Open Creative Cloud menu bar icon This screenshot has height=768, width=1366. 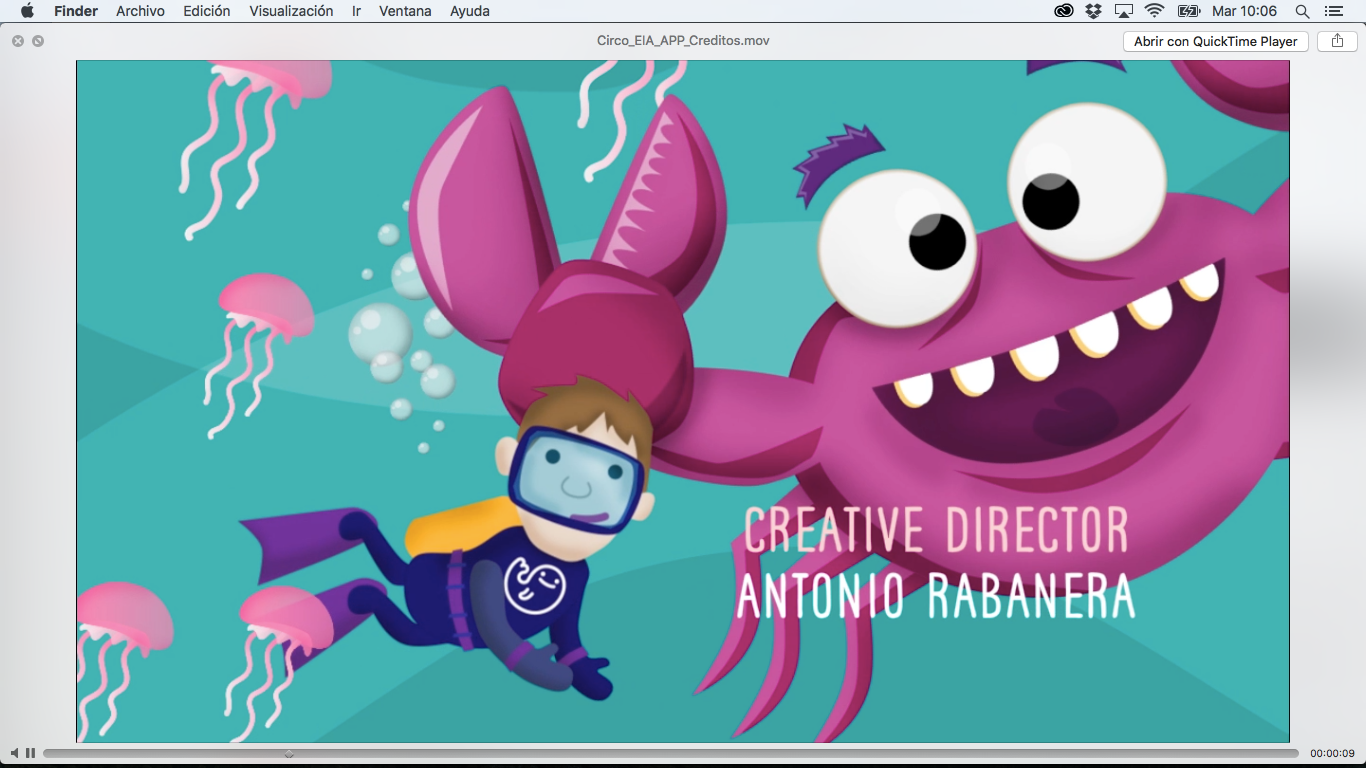click(1064, 11)
